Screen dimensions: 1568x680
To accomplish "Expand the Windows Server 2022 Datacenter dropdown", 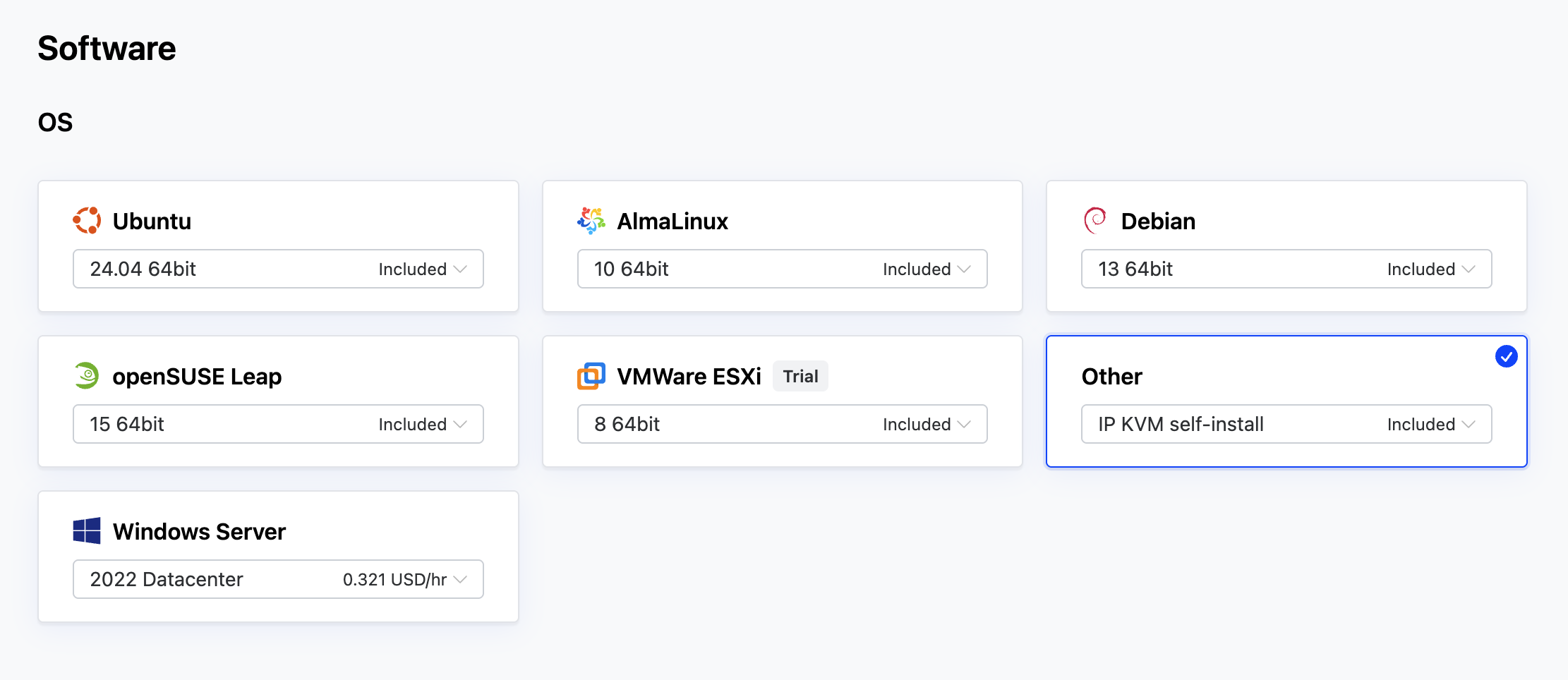I will pos(277,579).
